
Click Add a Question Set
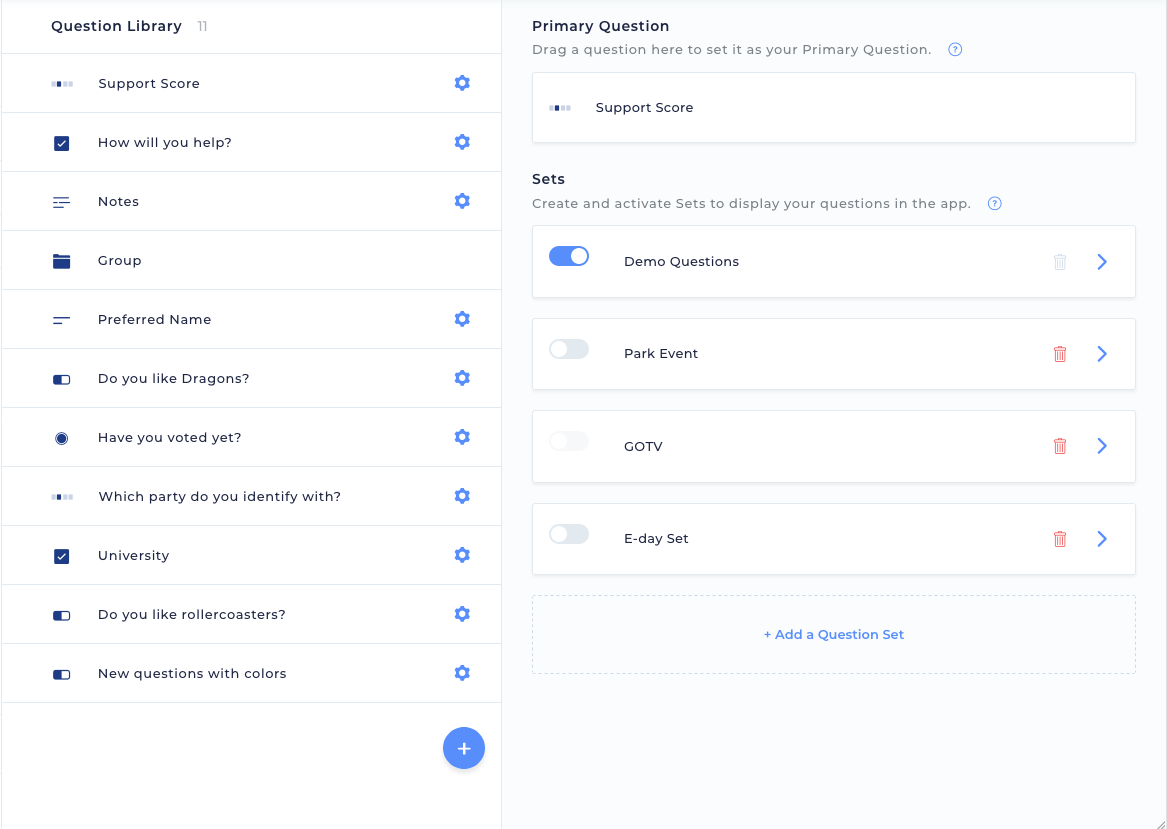point(833,634)
